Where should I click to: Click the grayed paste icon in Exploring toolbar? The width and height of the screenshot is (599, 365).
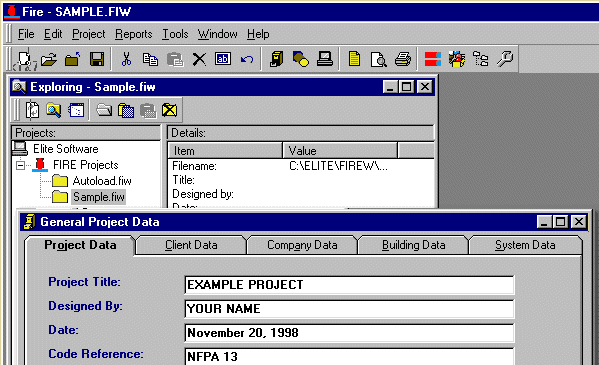[x=148, y=110]
